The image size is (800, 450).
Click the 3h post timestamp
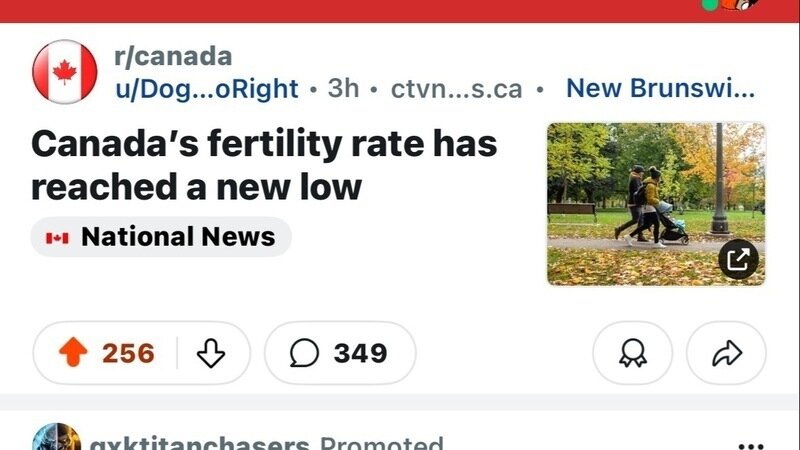click(343, 88)
